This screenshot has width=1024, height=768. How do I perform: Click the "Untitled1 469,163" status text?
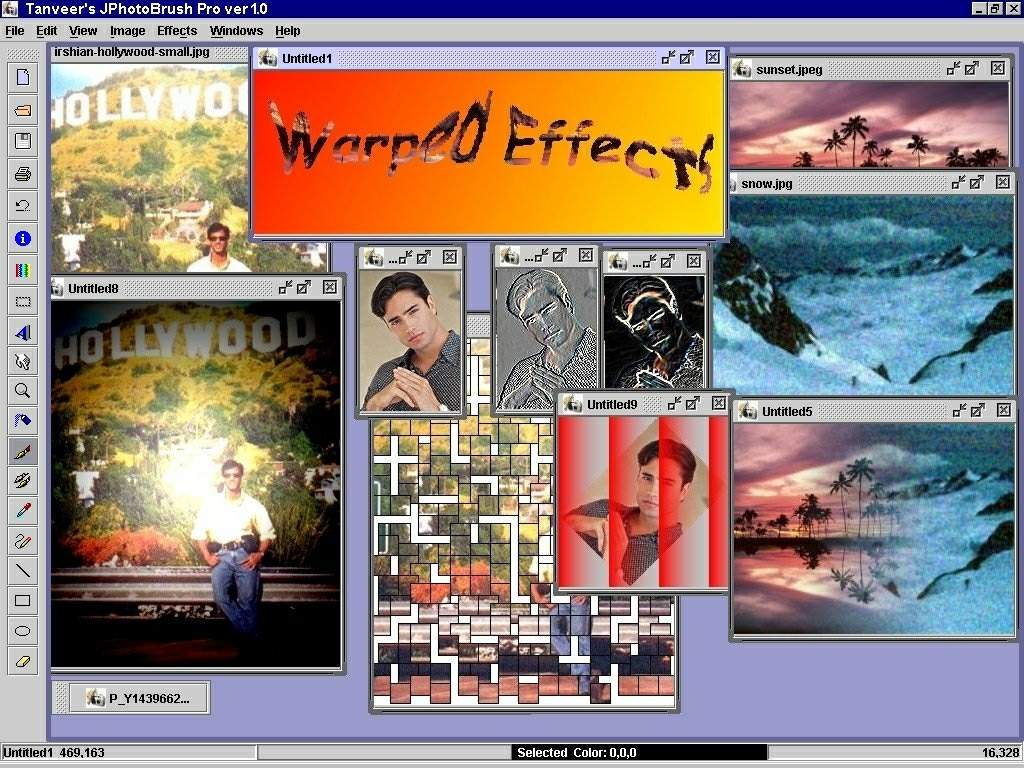pos(54,752)
